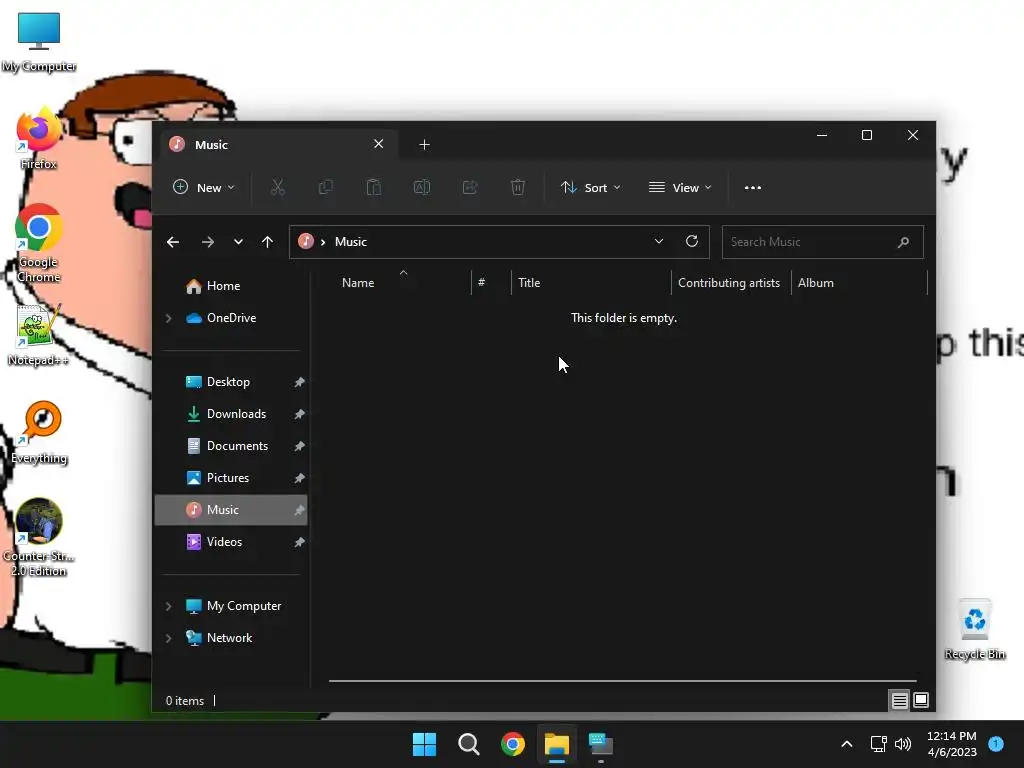Click the pin icon next to Documents
The image size is (1024, 768).
(299, 446)
